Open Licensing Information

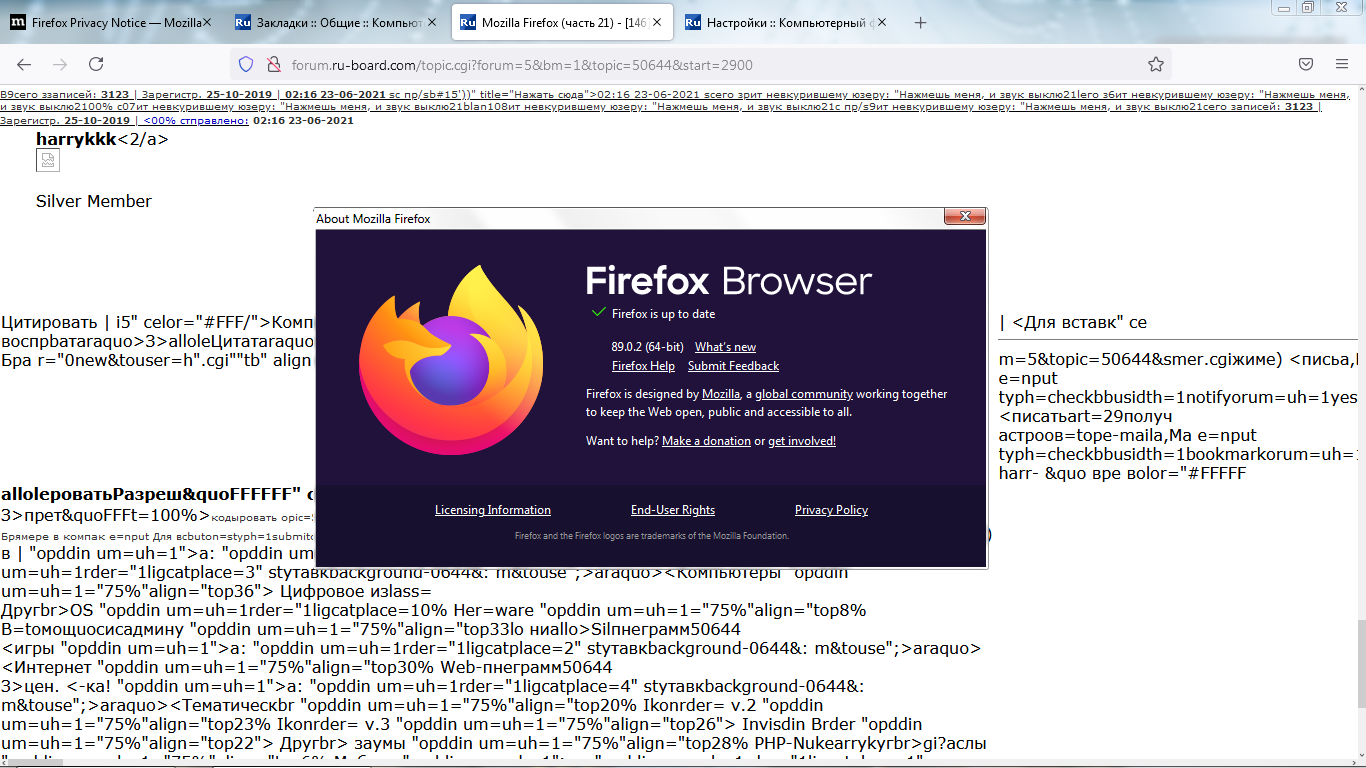tap(493, 510)
